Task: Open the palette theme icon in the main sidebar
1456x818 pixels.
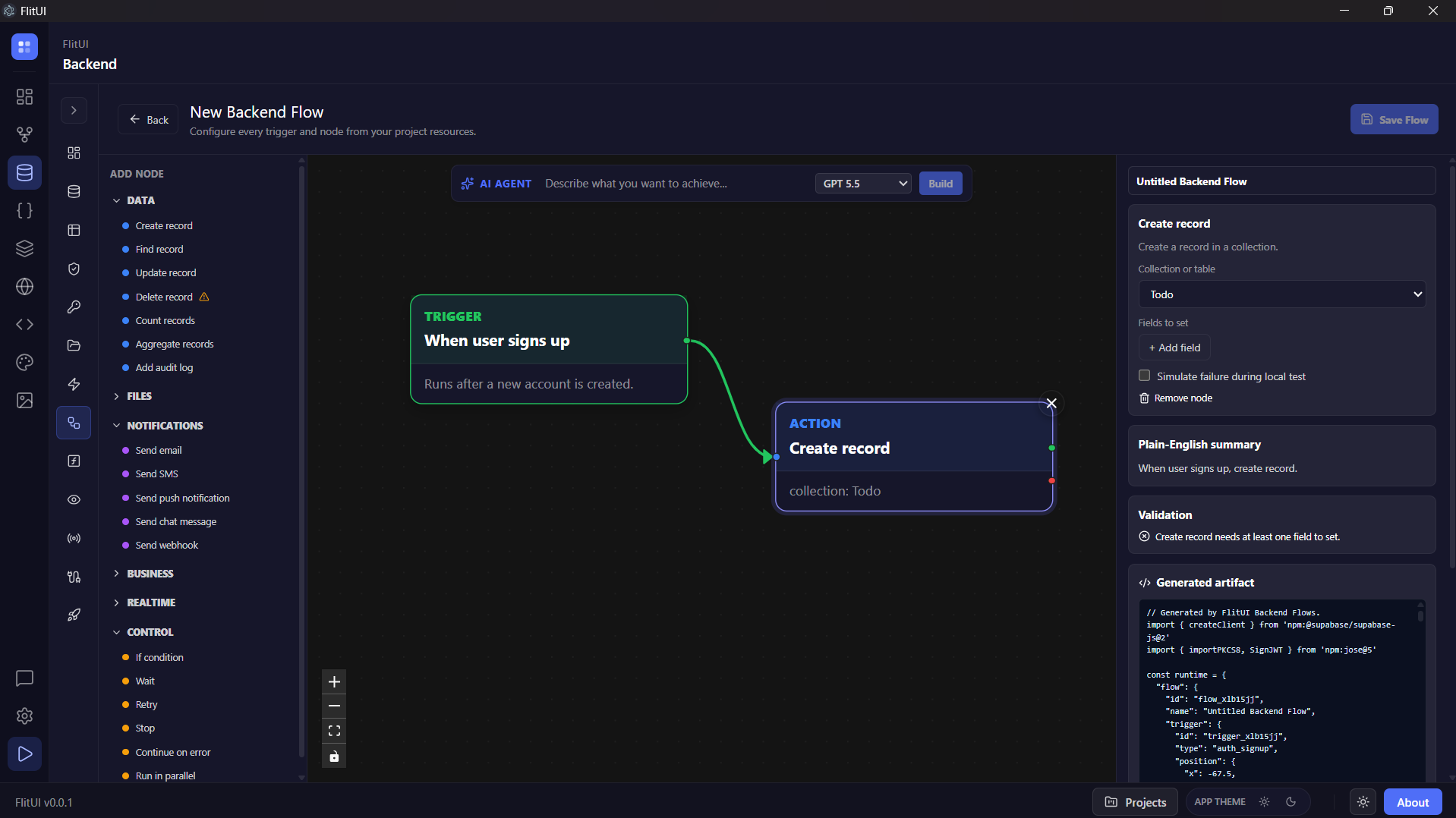Action: pos(24,362)
